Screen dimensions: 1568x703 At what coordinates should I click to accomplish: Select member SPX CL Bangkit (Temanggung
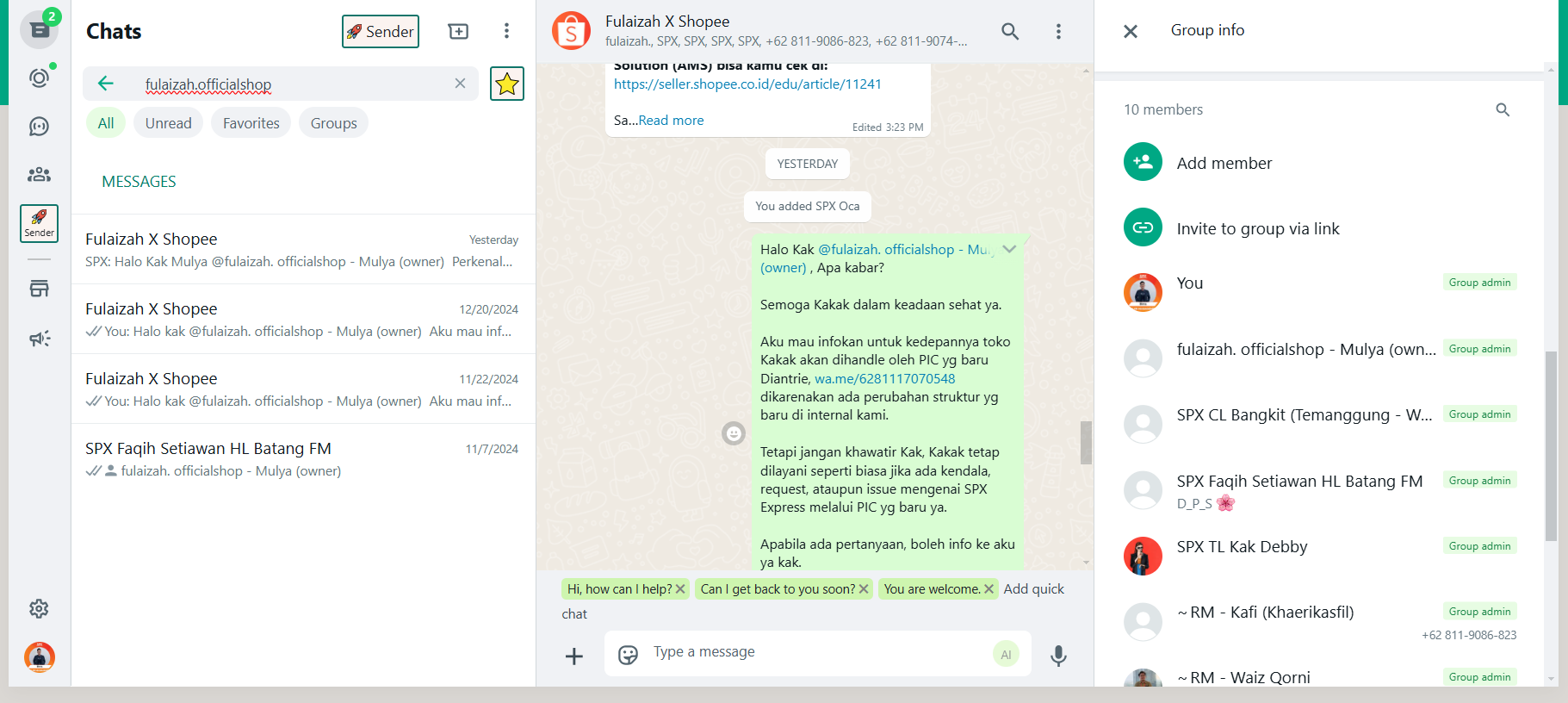coord(1318,424)
